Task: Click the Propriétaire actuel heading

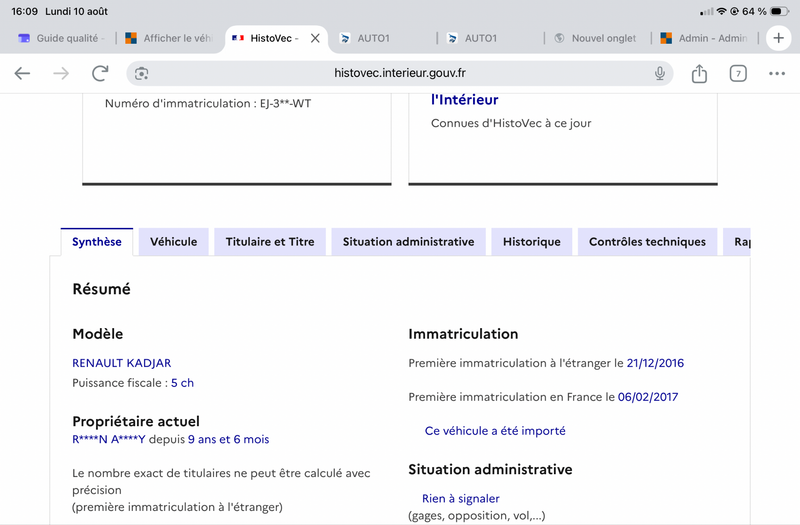Action: 136,421
